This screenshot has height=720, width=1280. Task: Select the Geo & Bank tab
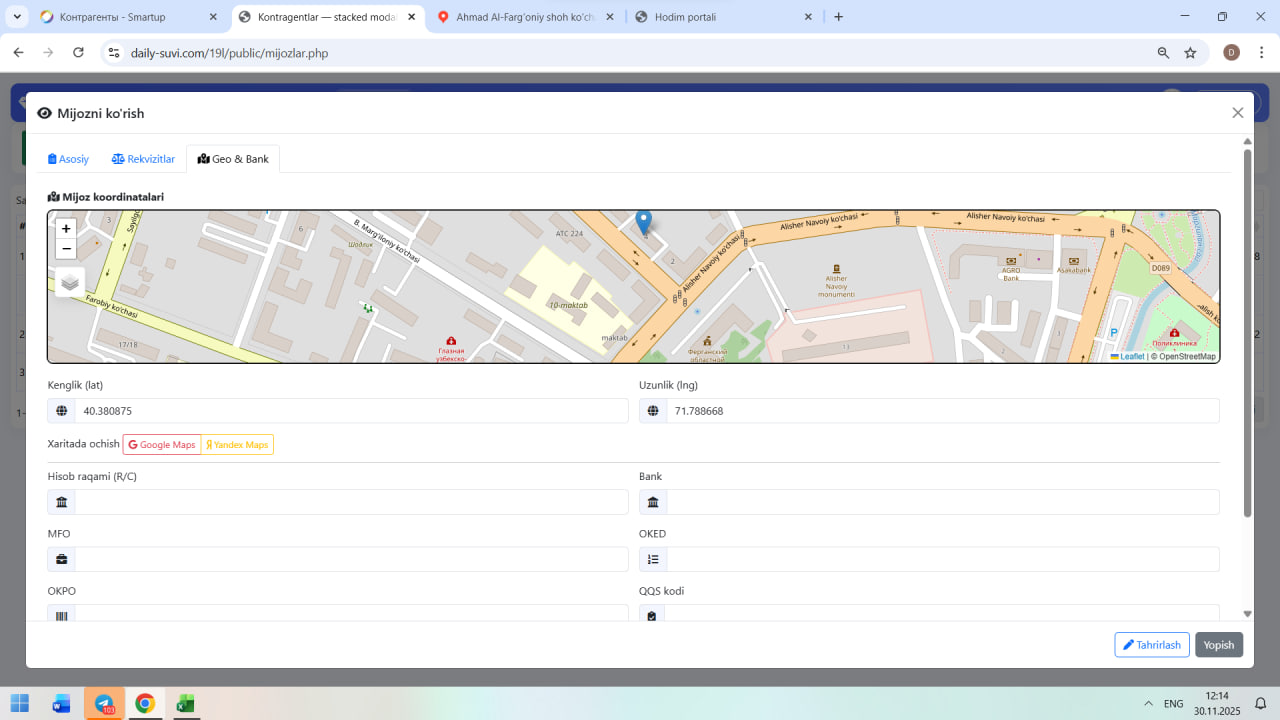(233, 159)
